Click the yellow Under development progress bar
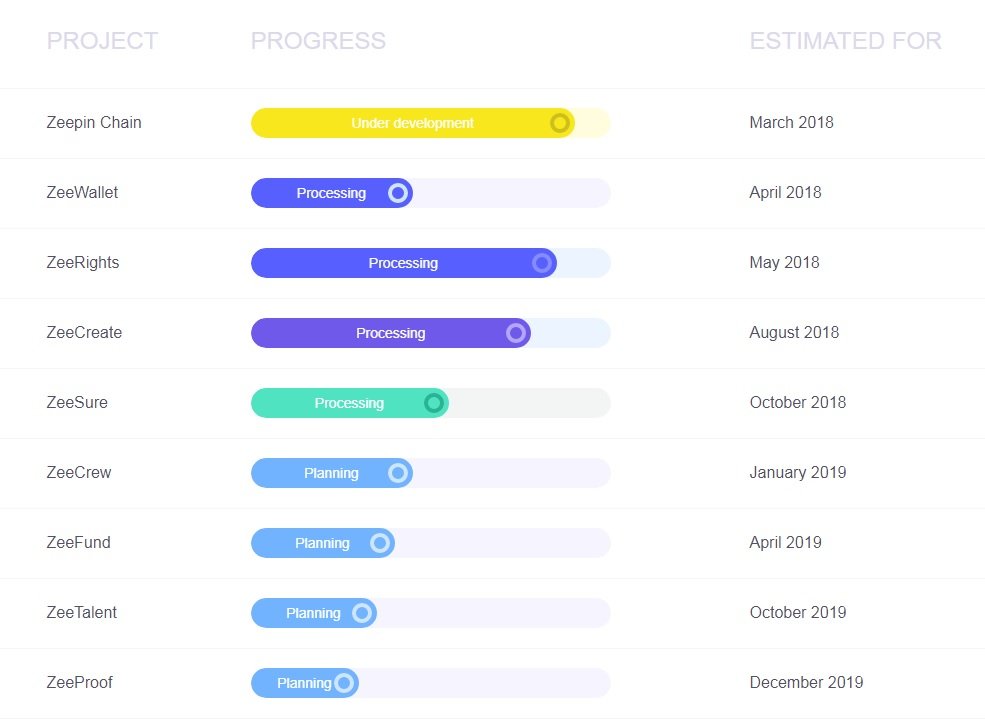Screen dimensions: 985x727 [413, 123]
